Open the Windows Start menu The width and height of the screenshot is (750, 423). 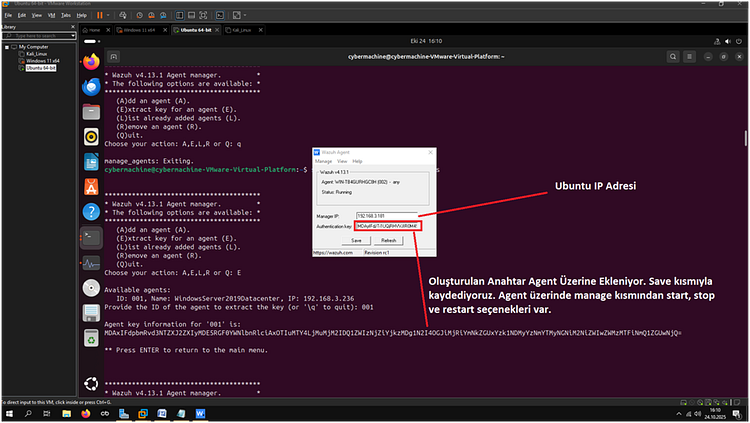tap(9, 414)
